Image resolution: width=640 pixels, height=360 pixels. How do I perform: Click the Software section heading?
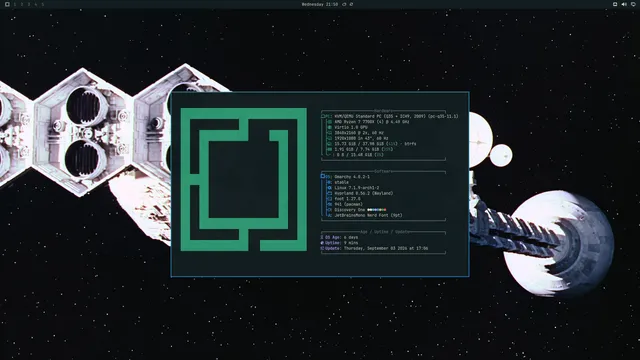point(383,171)
